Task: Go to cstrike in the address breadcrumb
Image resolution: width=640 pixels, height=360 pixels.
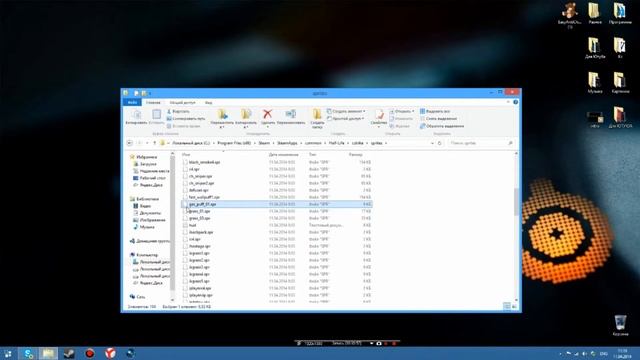Action: click(x=358, y=143)
